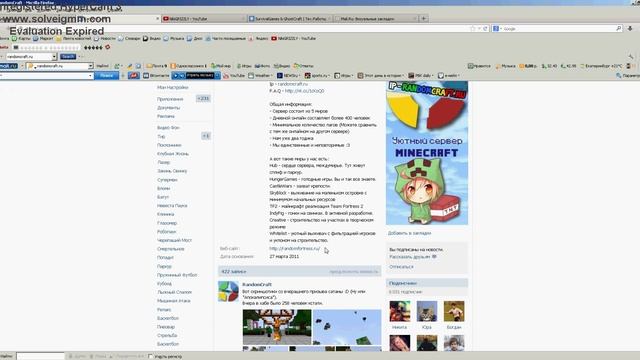Click Нравится toolbar button
This screenshot has height=360, width=640.
pos(480,66)
